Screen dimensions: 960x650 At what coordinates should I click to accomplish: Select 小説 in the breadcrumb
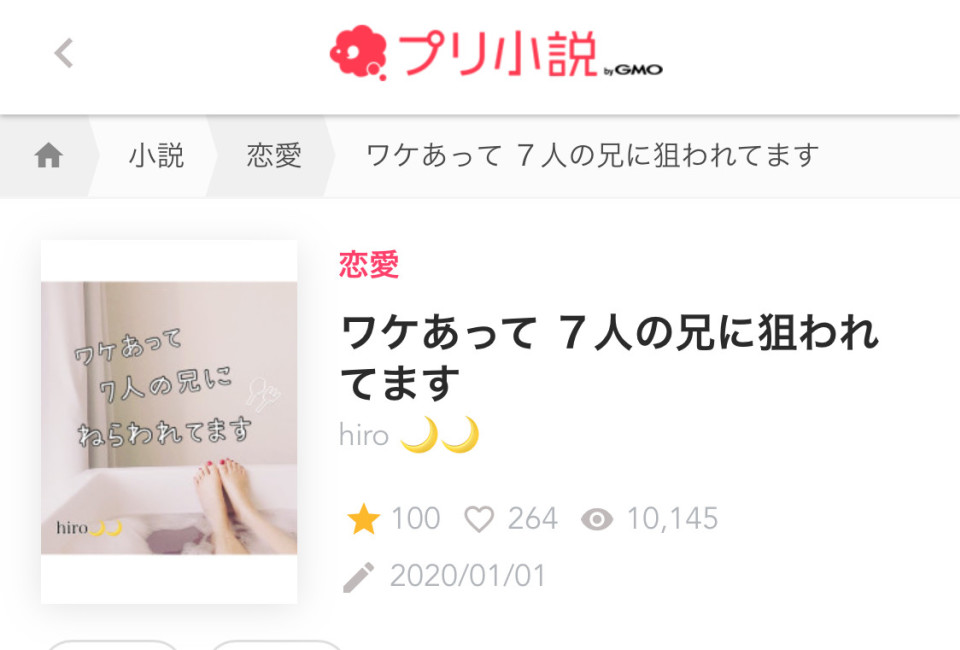coord(156,155)
